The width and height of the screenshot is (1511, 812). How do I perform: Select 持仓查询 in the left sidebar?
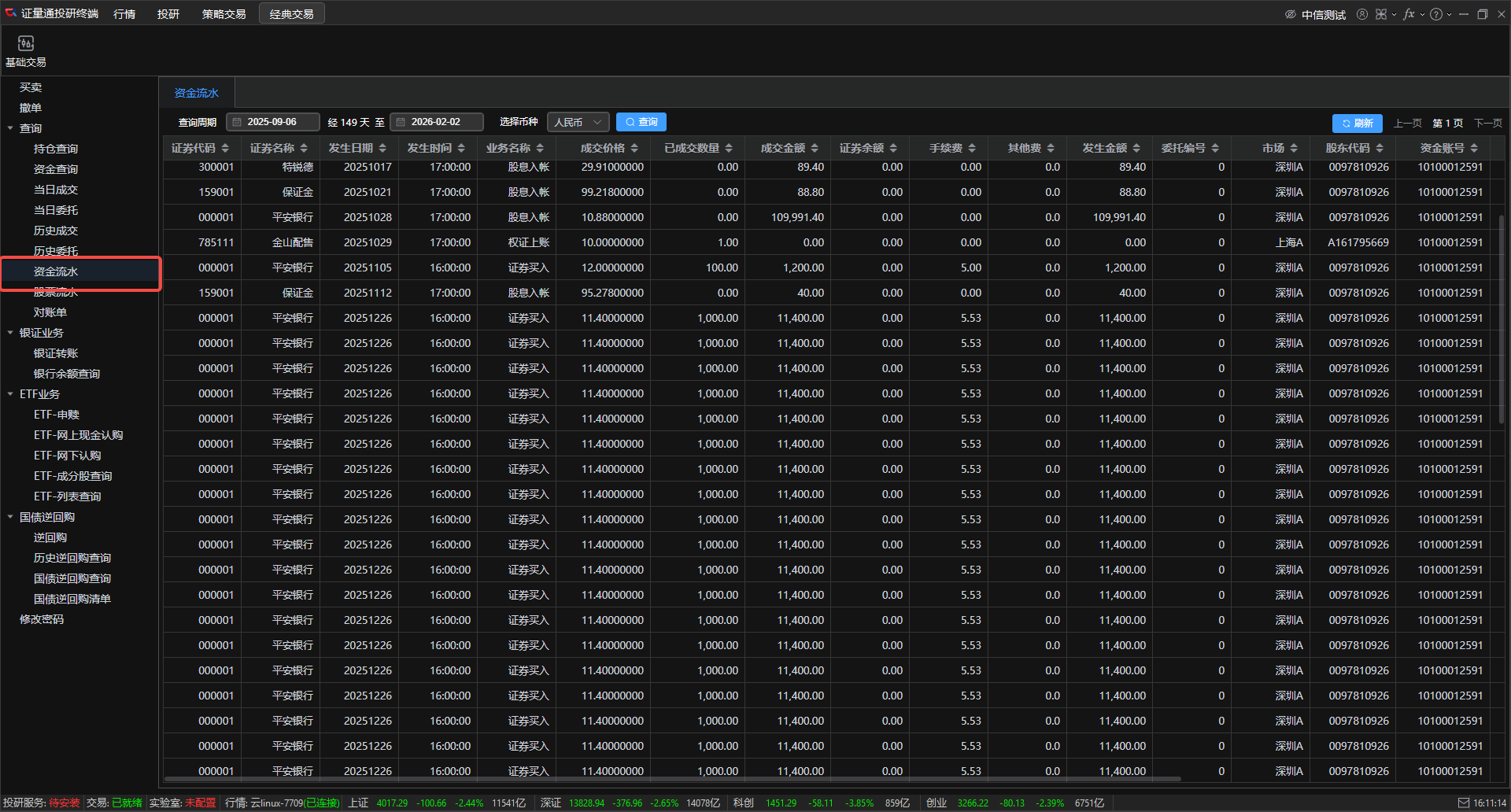[55, 149]
